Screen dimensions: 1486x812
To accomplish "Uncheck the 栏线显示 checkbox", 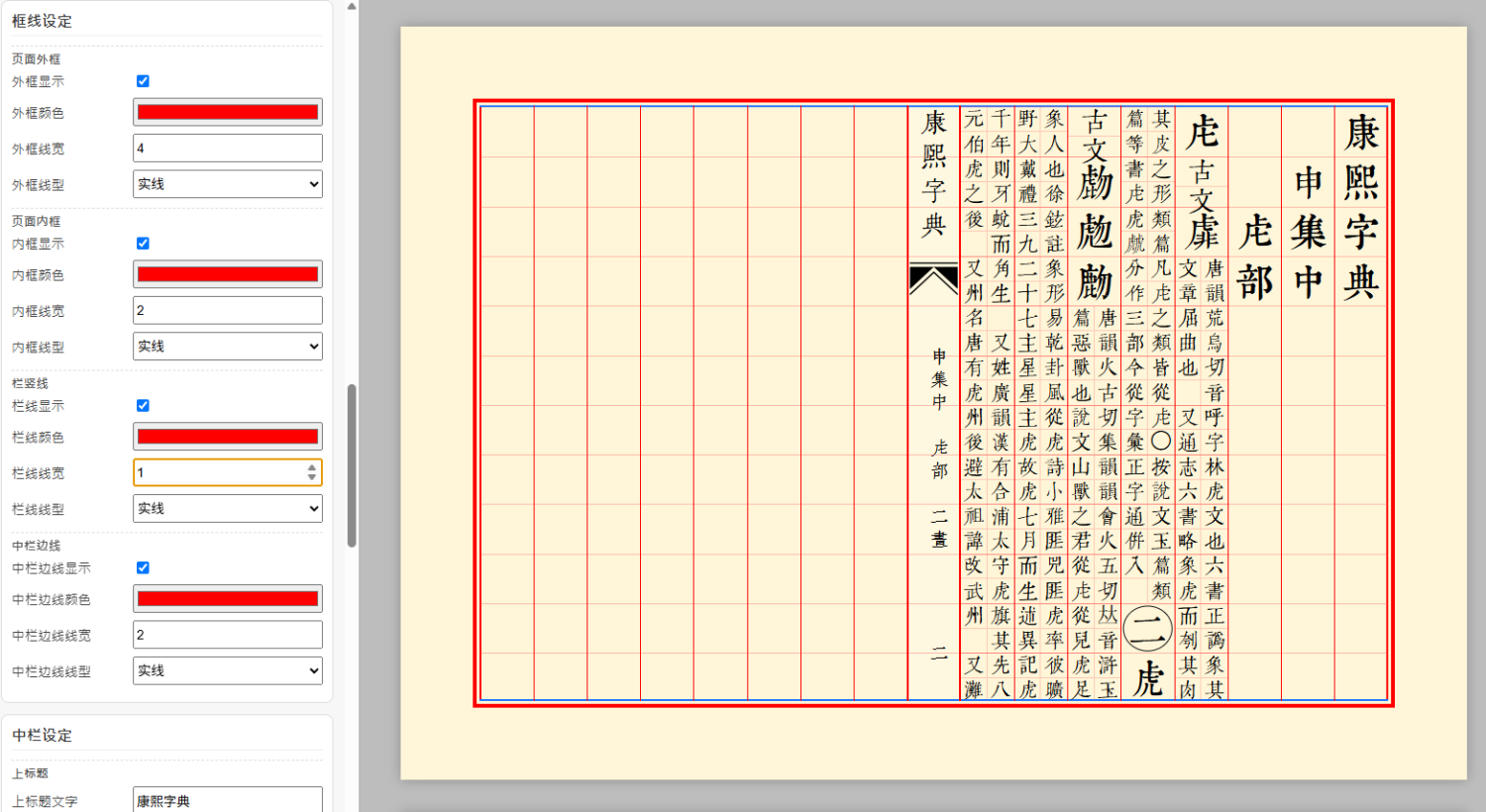I will (x=143, y=406).
